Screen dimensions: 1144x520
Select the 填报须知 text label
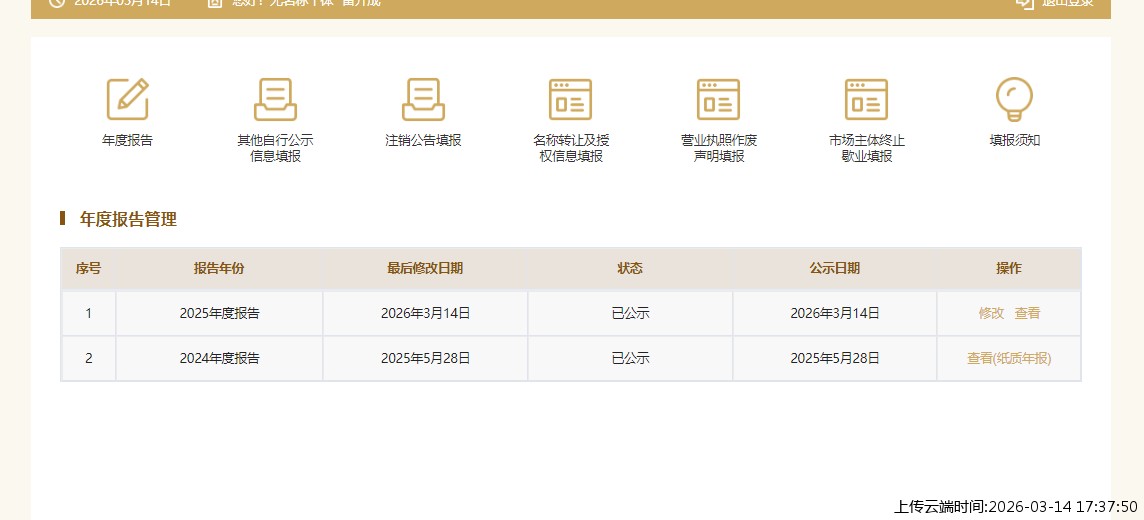(1014, 141)
